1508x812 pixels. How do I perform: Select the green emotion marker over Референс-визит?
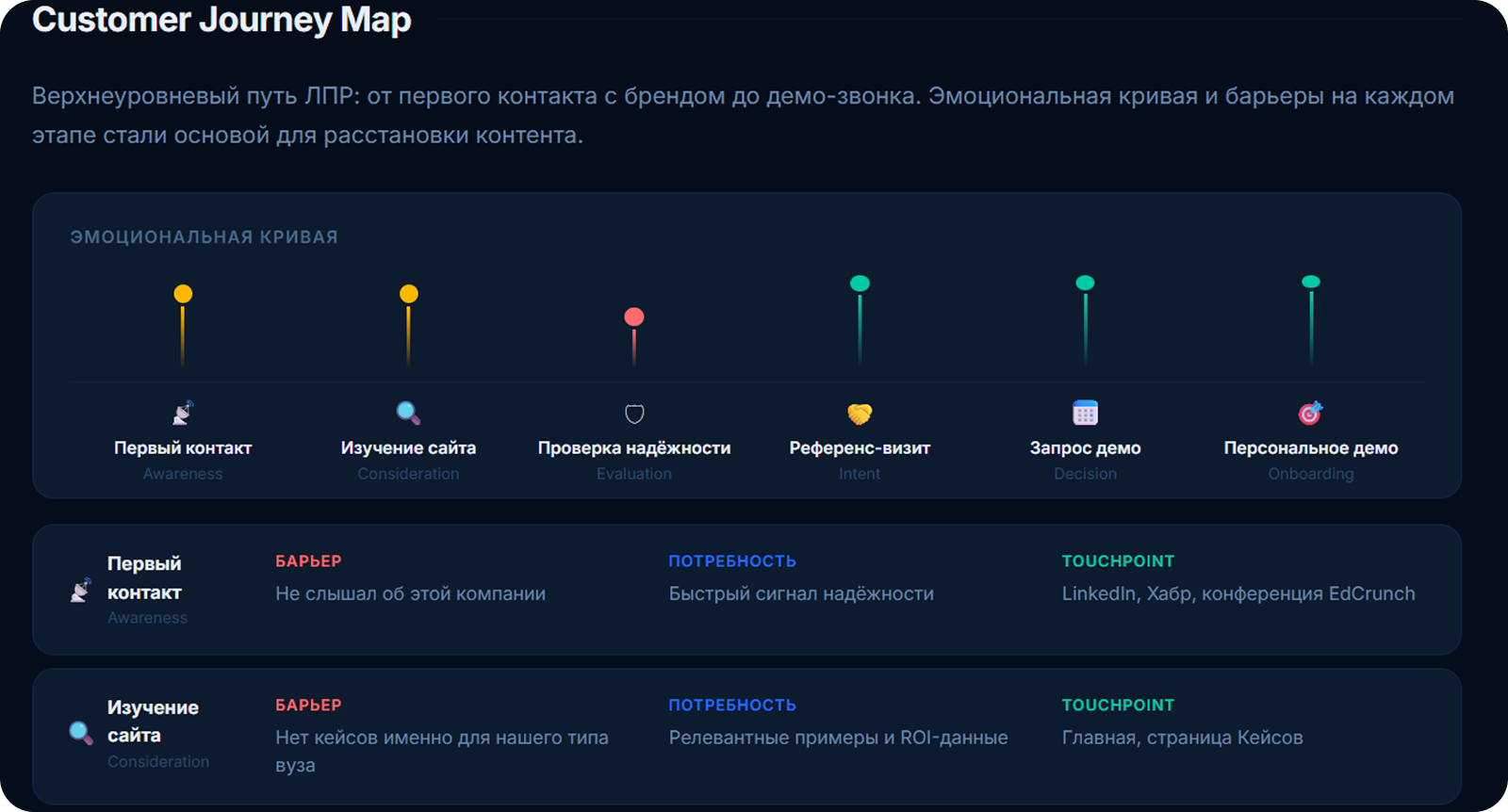pyautogui.click(x=860, y=284)
